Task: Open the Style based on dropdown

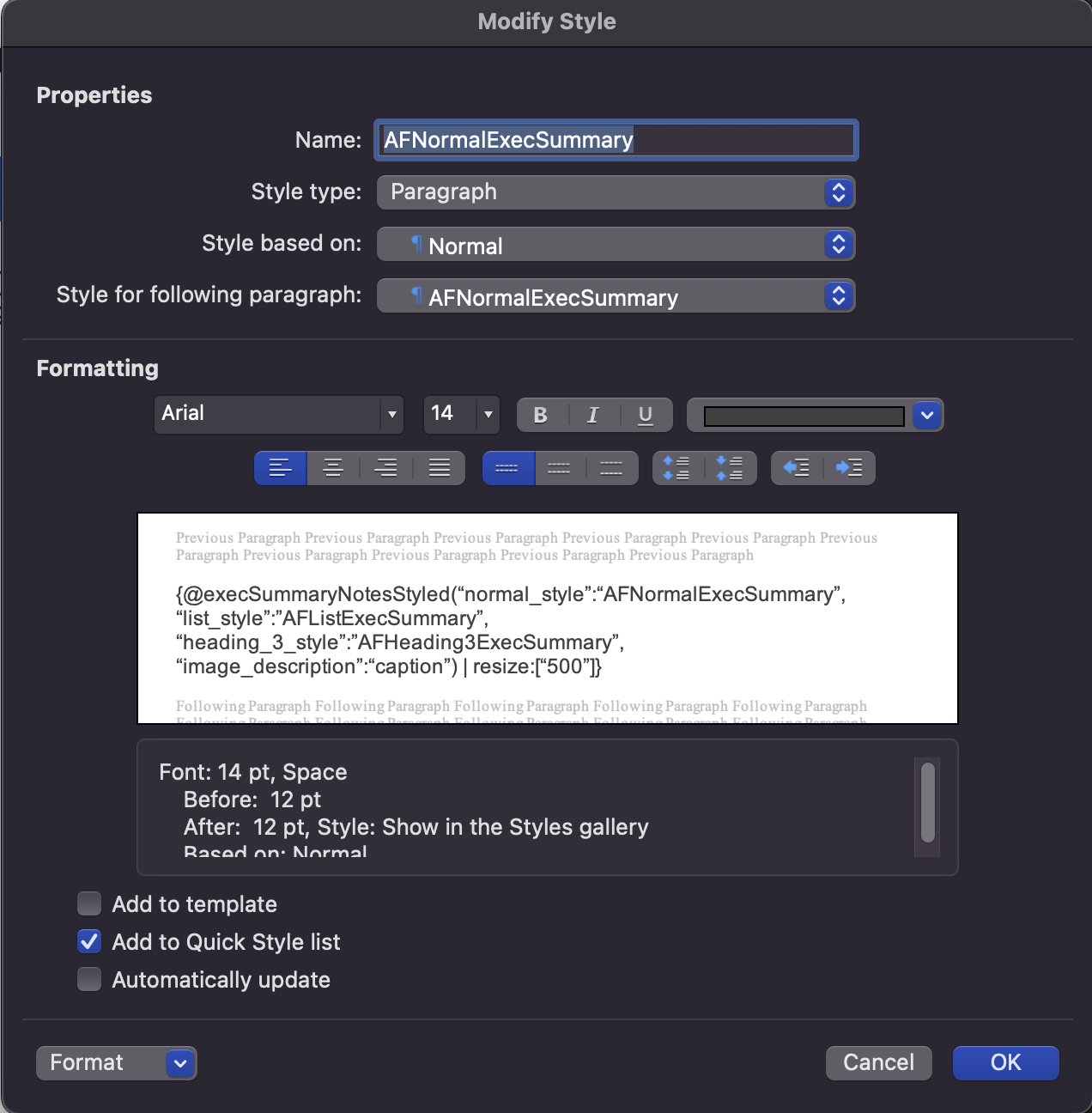Action: point(616,245)
